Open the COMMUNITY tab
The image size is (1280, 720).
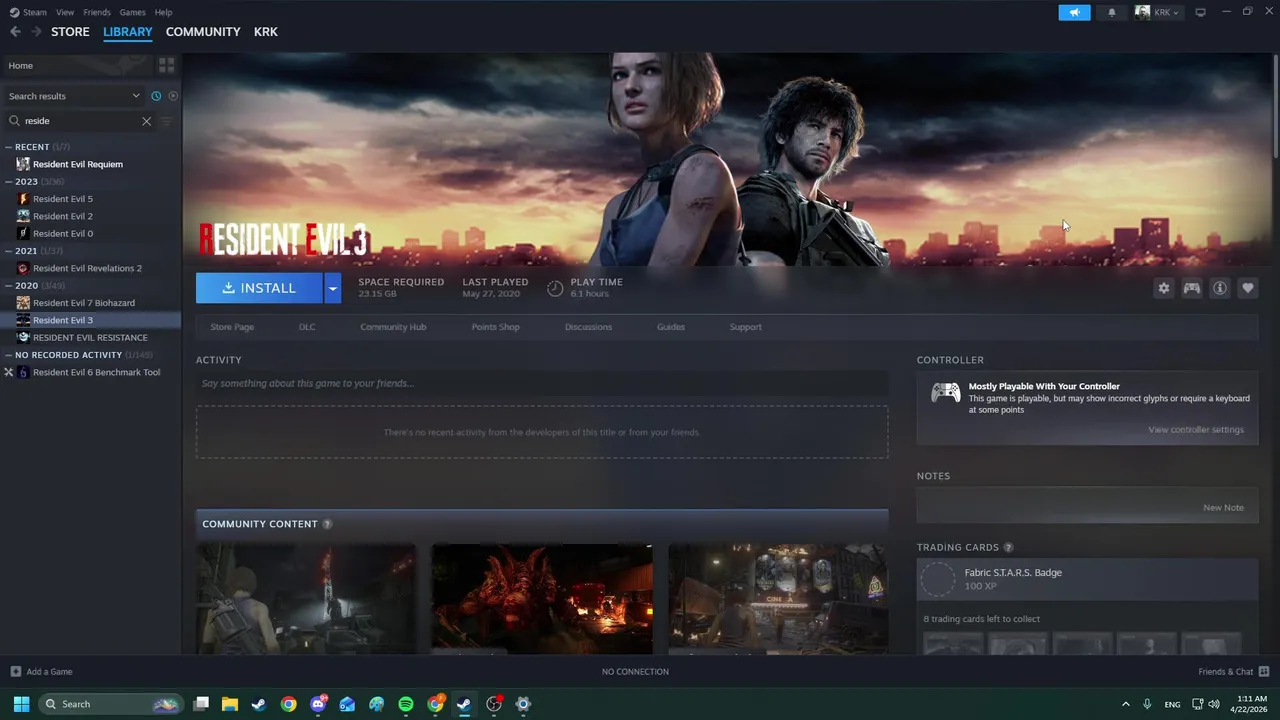coord(203,32)
